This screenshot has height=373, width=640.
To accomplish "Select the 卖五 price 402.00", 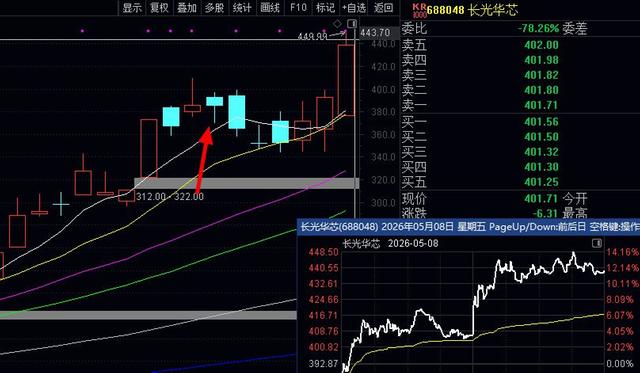I will (541, 45).
